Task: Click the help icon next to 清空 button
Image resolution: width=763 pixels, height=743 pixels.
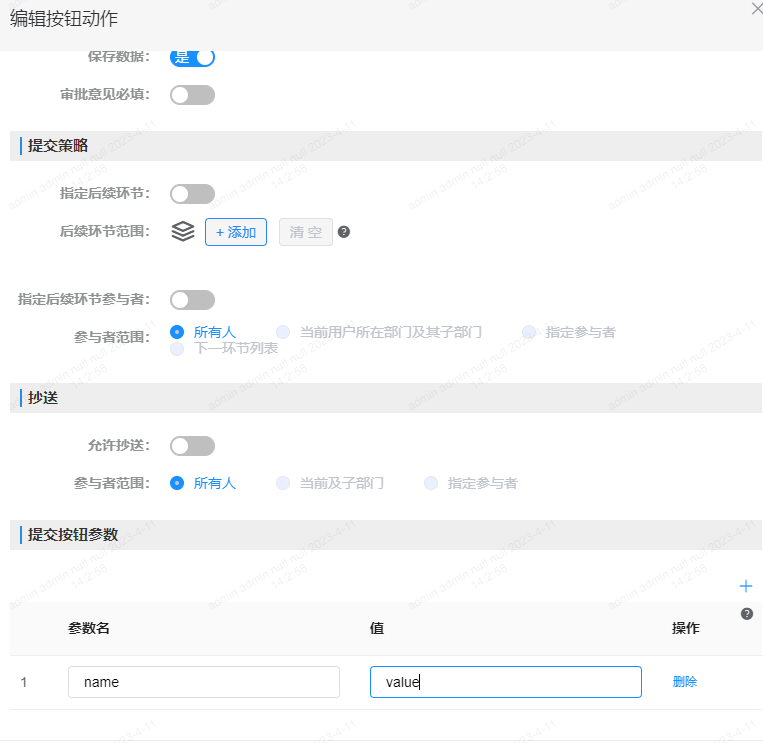Action: 344,232
